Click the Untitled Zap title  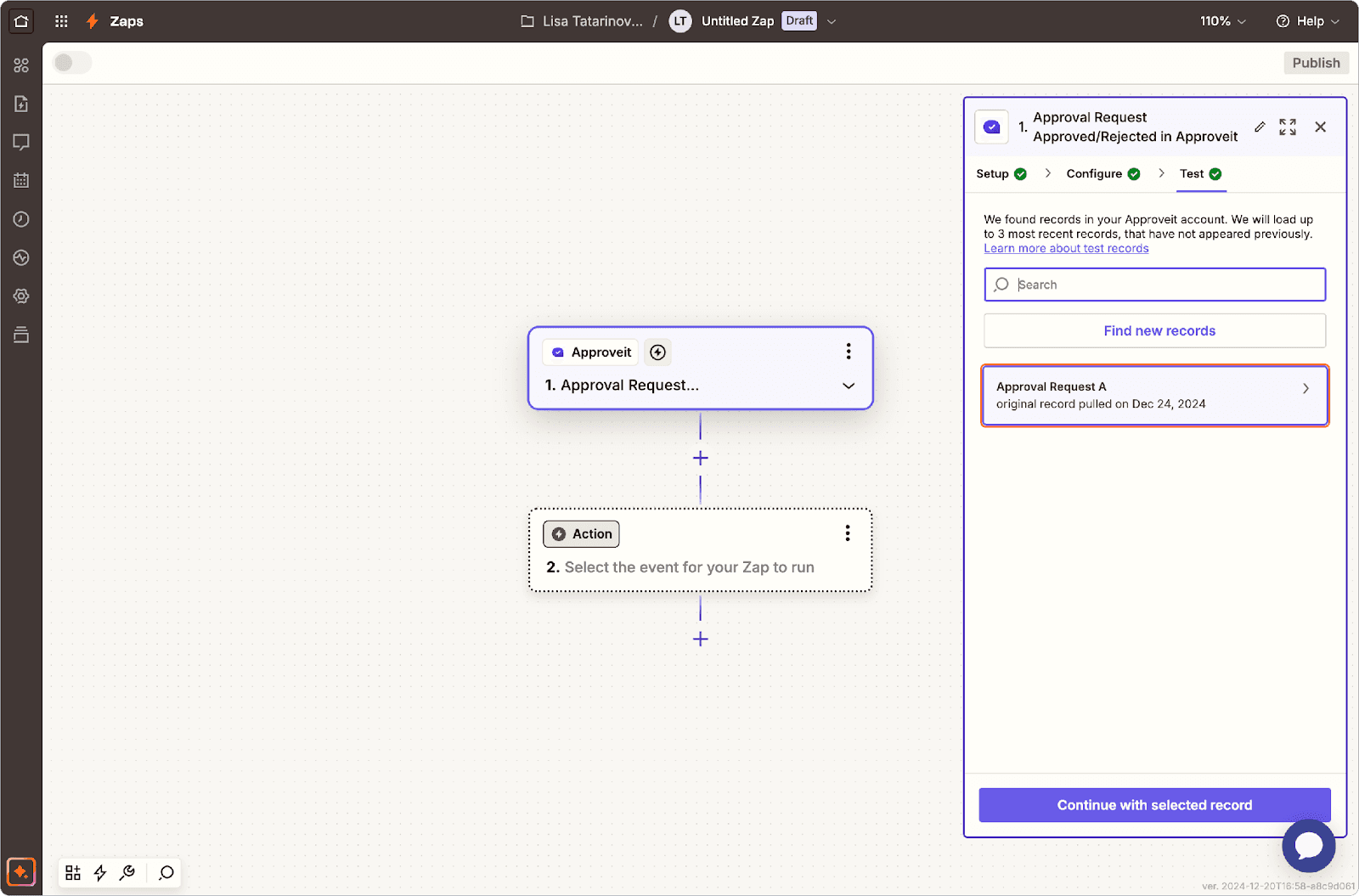point(737,21)
